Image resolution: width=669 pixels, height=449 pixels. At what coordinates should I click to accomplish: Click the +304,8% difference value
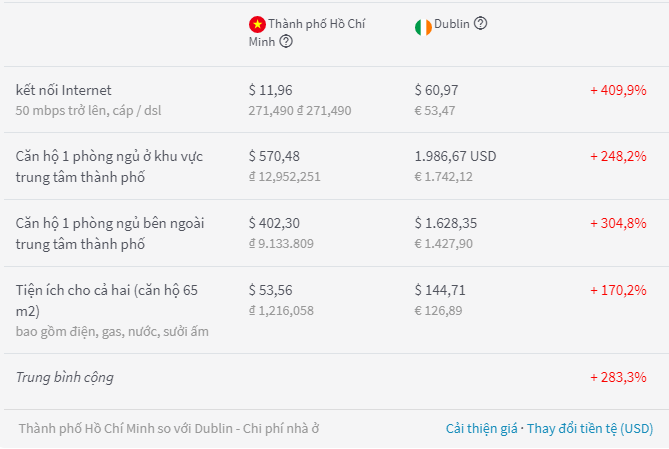618,223
